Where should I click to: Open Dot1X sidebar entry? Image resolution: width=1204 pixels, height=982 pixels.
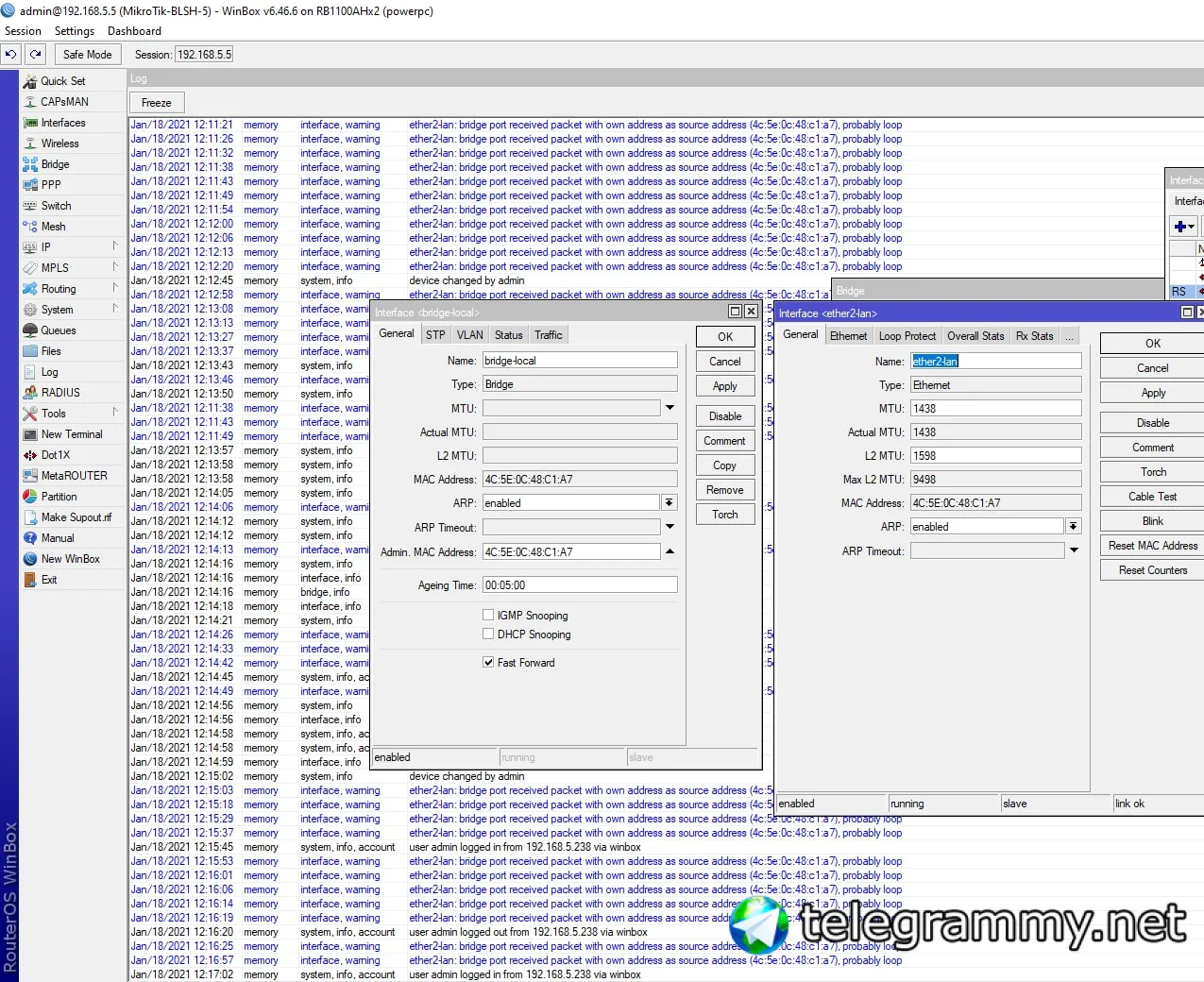coord(55,455)
